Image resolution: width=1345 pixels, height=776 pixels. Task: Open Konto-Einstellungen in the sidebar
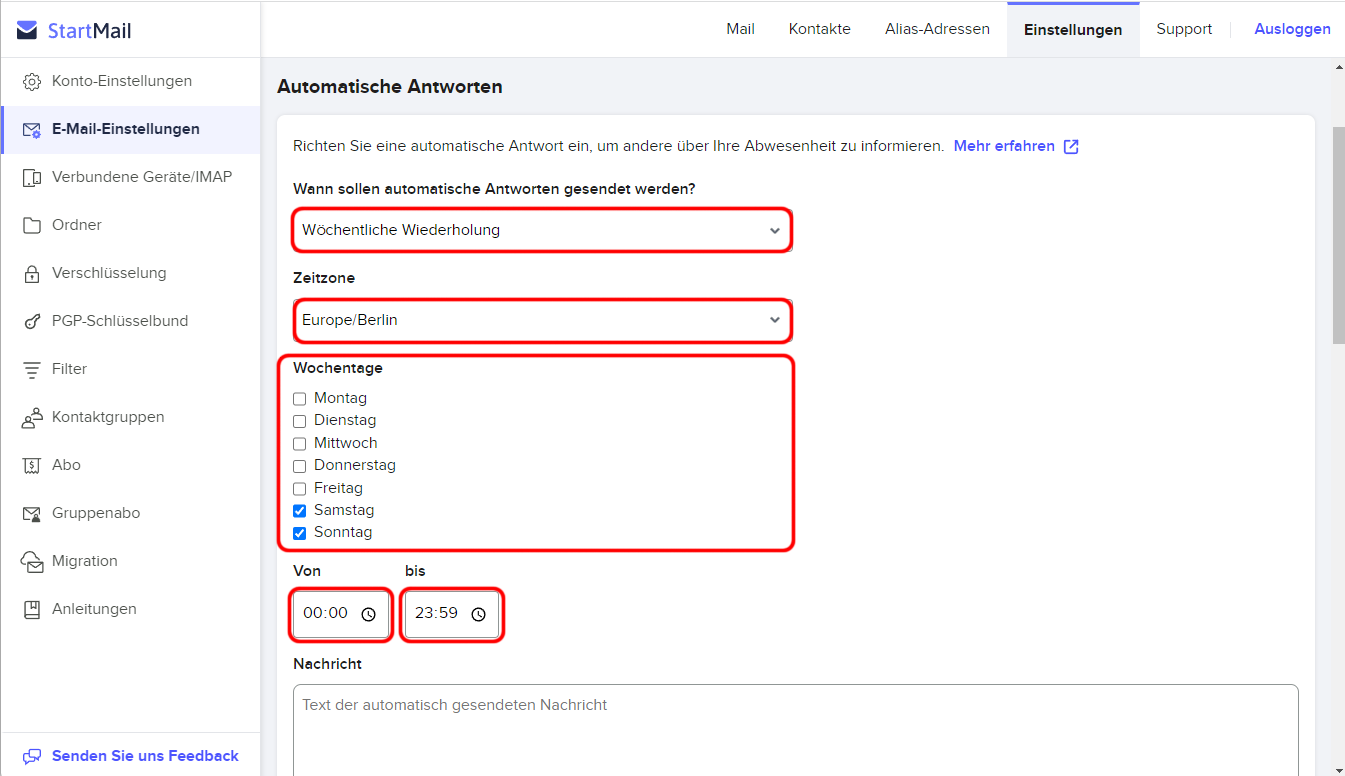coord(130,81)
